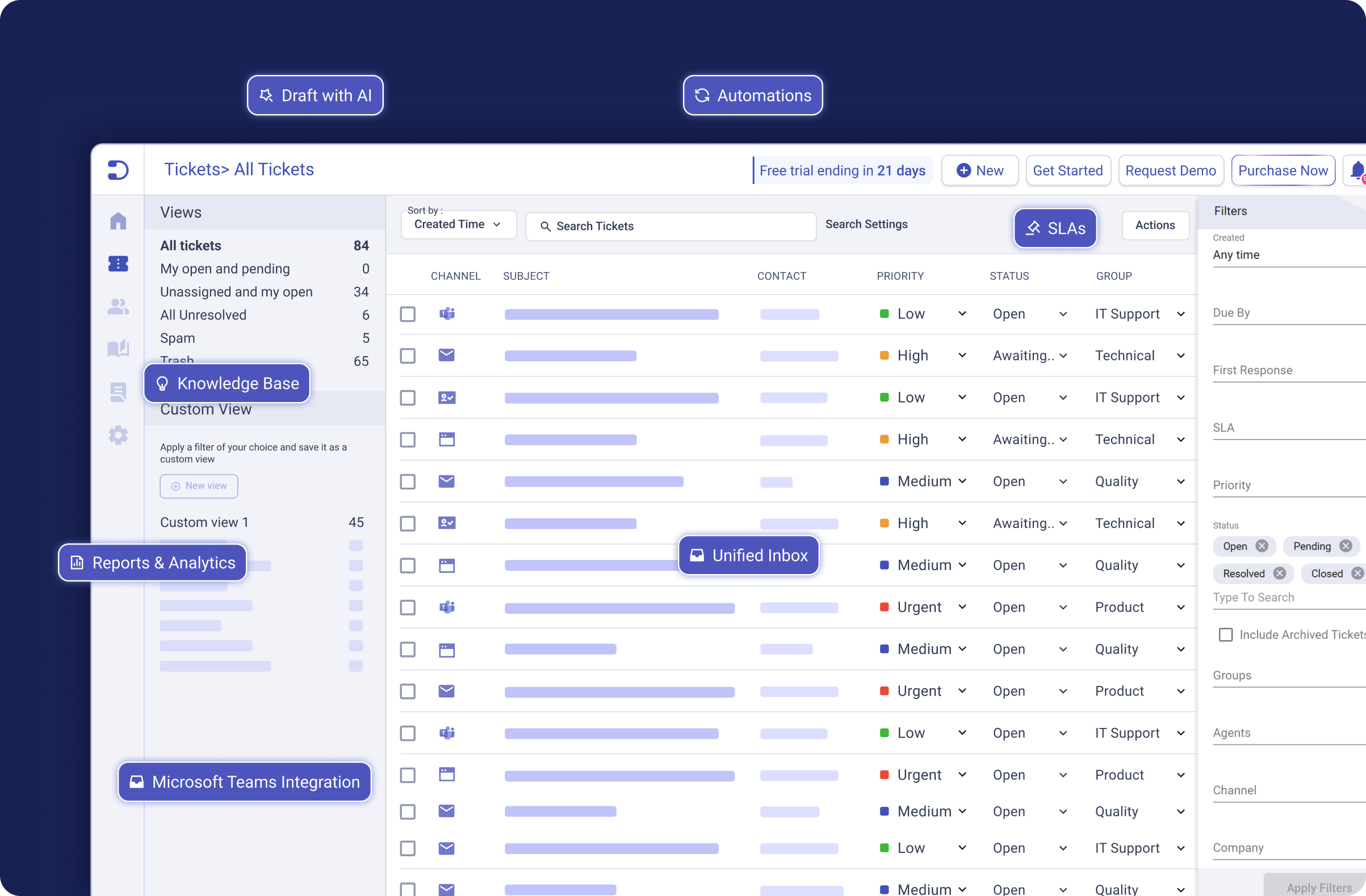
Task: Click the Purchase Now button
Action: (x=1282, y=170)
